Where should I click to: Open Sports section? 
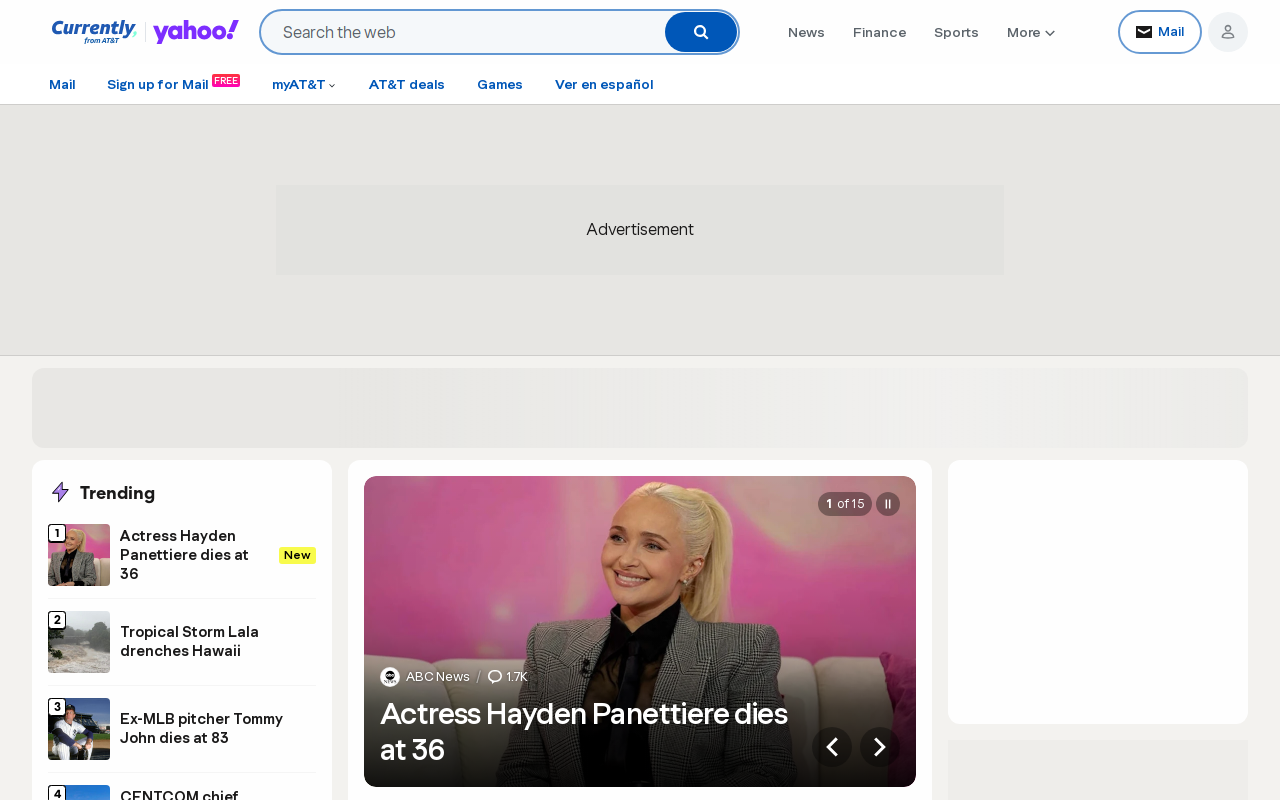coord(956,32)
